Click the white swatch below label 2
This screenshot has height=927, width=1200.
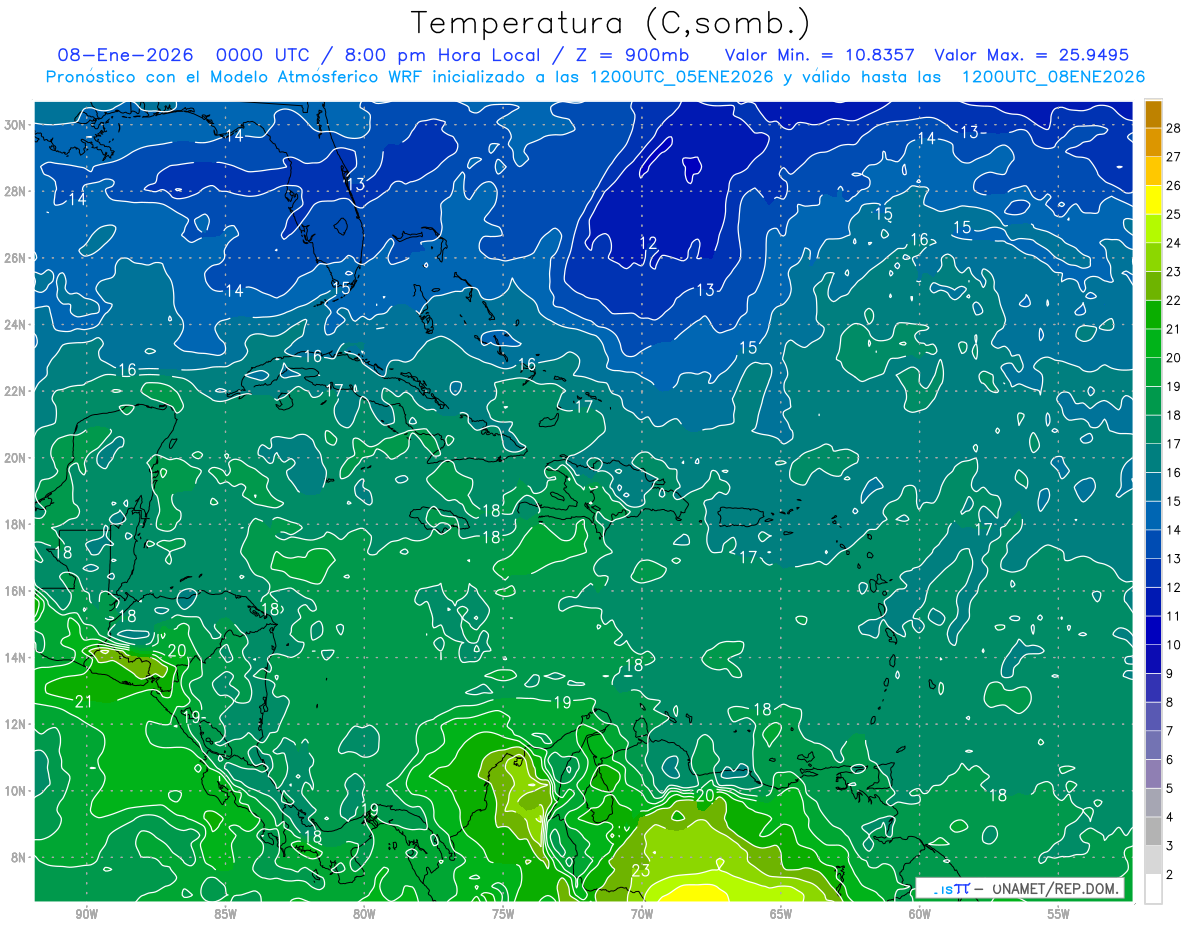point(1153,889)
